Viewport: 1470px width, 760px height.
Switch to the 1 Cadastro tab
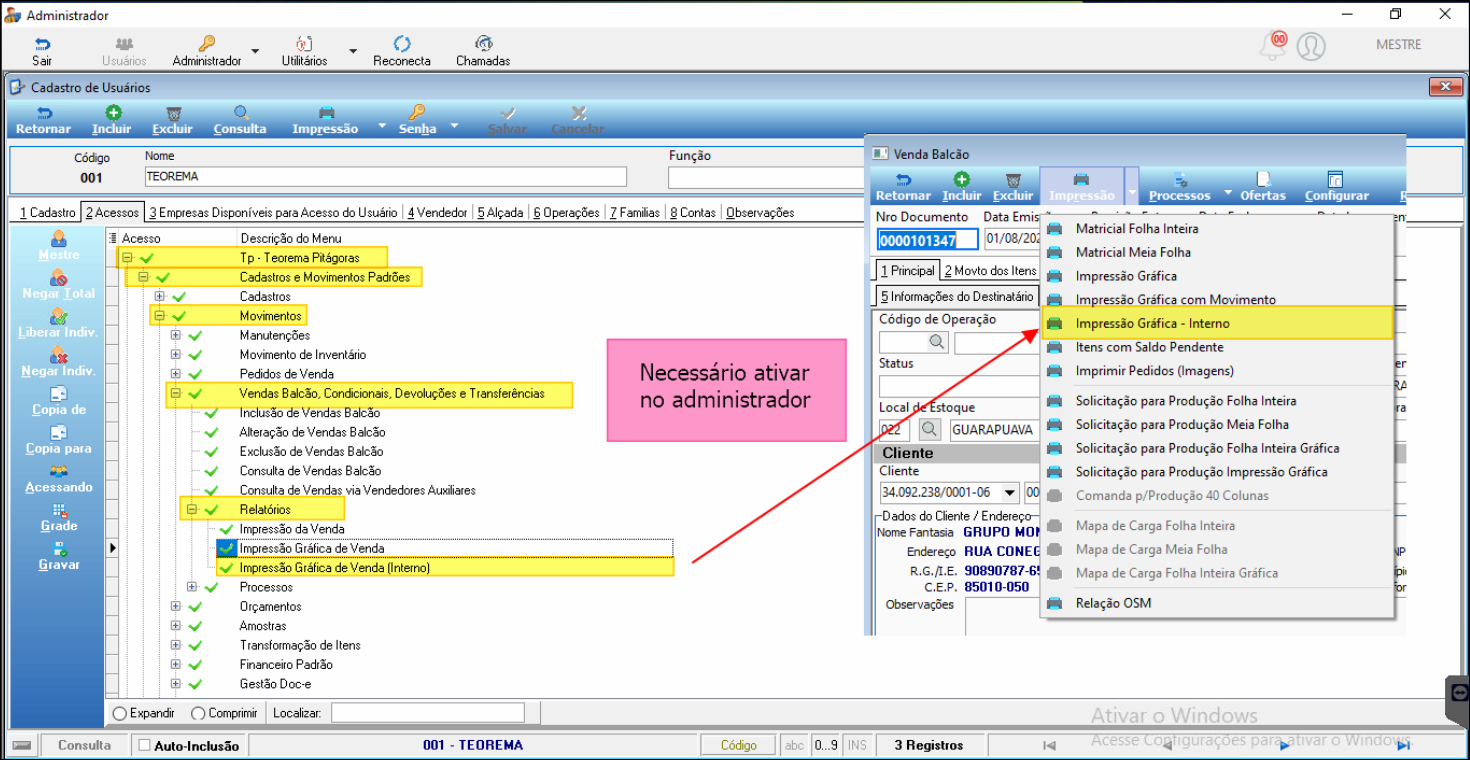(48, 213)
